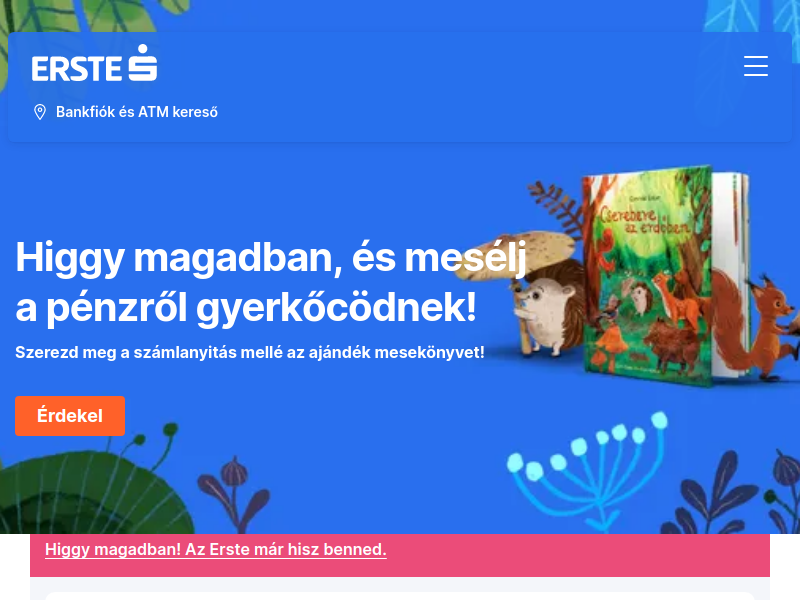Click headline line 'a pénzről gyerkőcödnek!'

tap(246, 308)
